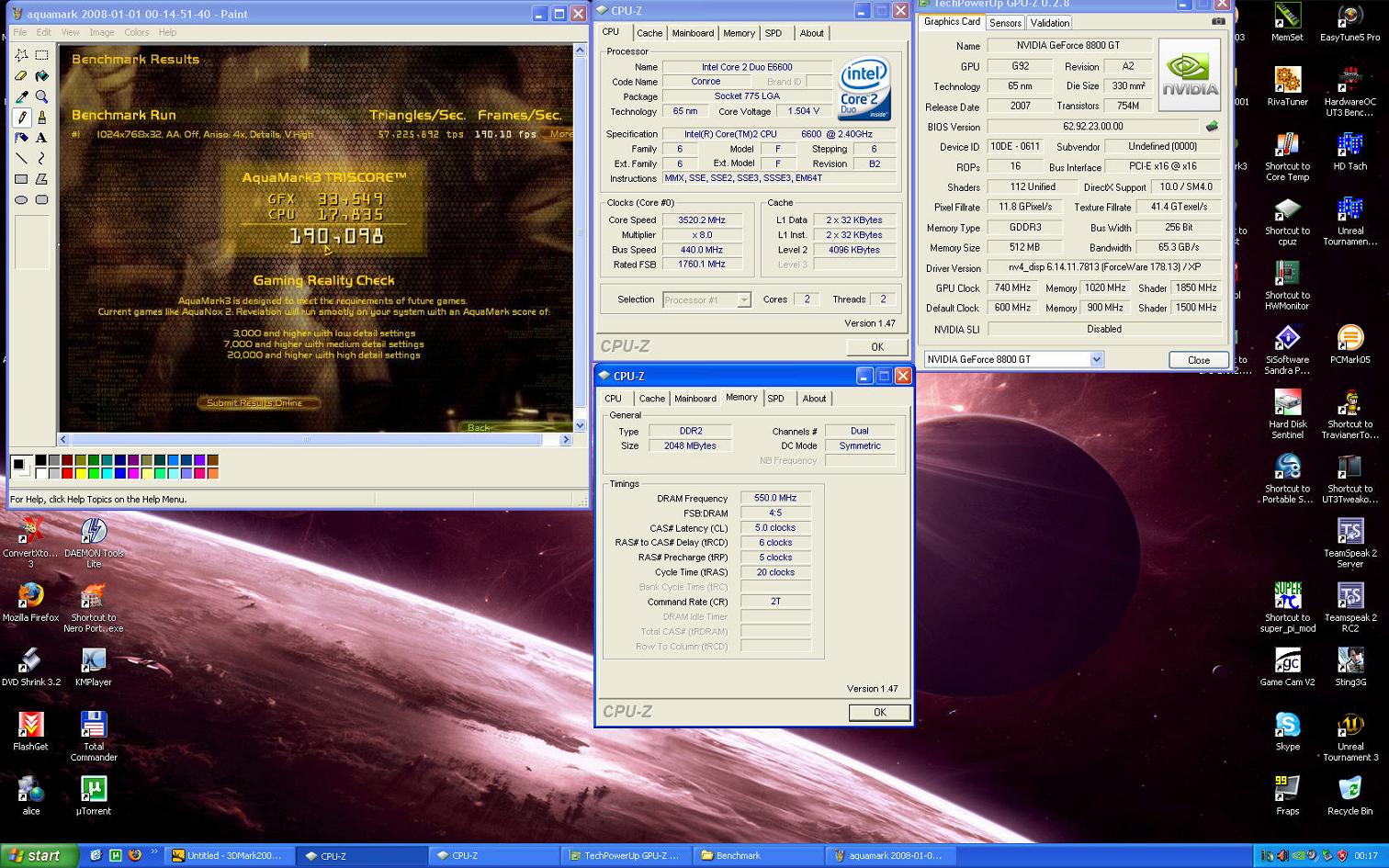
Task: Switch to Sensors tab in GPU-Z
Action: point(1005,23)
